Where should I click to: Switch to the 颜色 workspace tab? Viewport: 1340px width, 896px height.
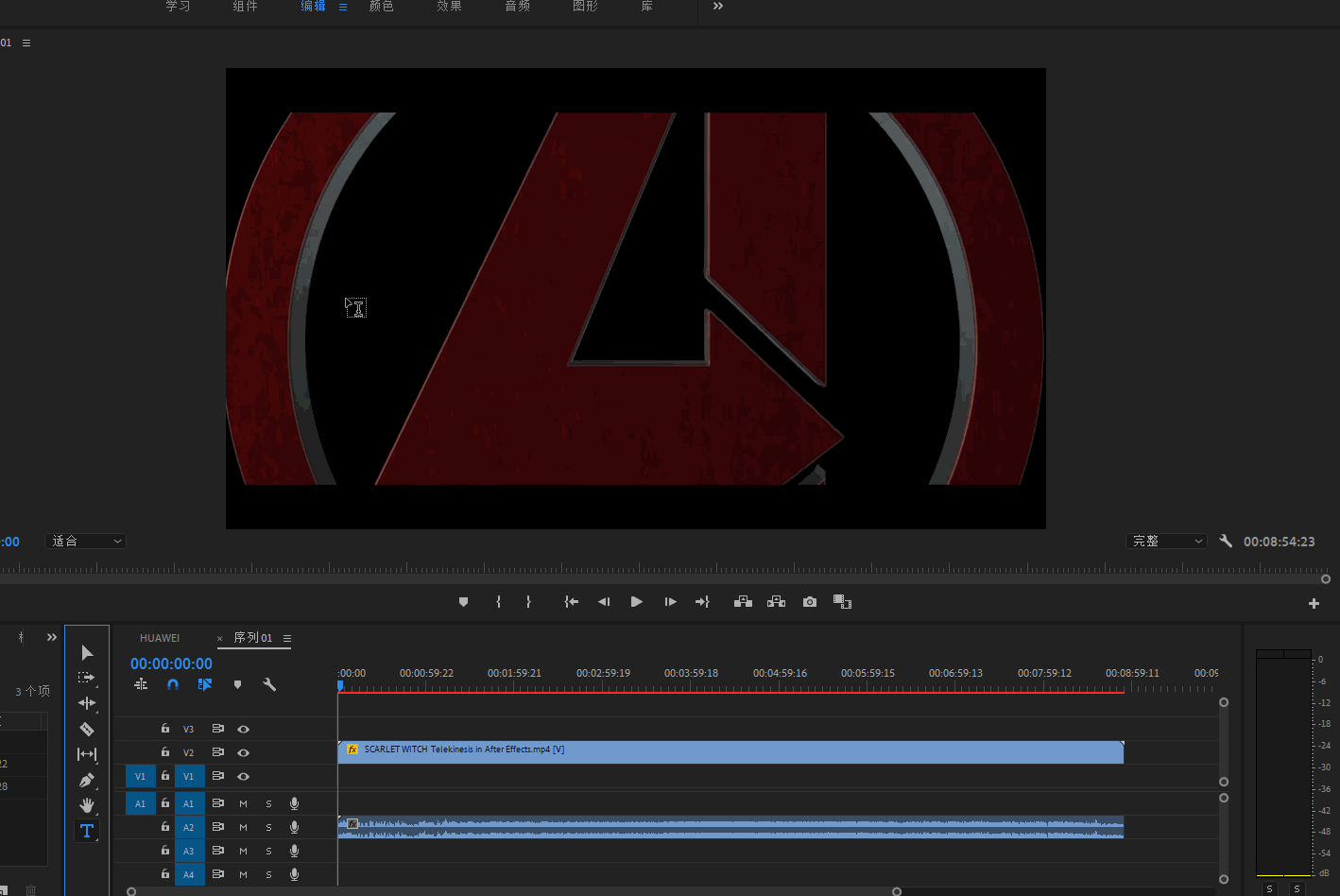(x=381, y=7)
